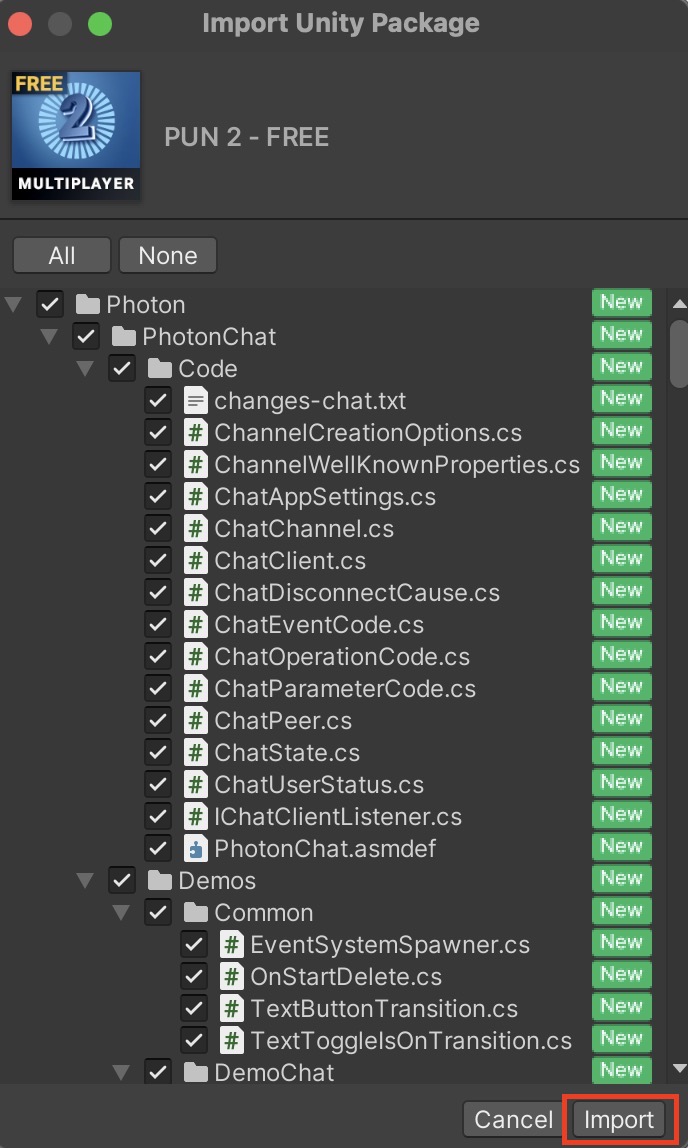Uncheck the OnStartDelete.cs checkbox
This screenshot has width=688, height=1148.
click(x=193, y=976)
